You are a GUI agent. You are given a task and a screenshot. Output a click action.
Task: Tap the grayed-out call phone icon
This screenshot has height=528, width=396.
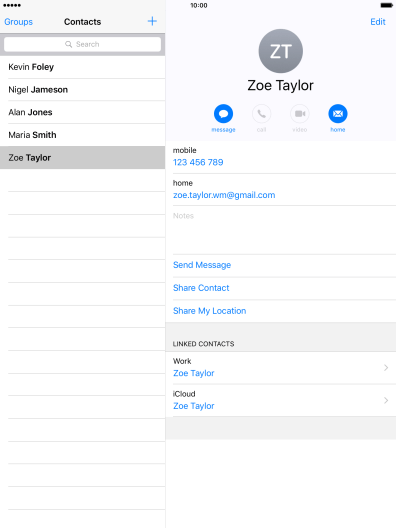tap(261, 114)
